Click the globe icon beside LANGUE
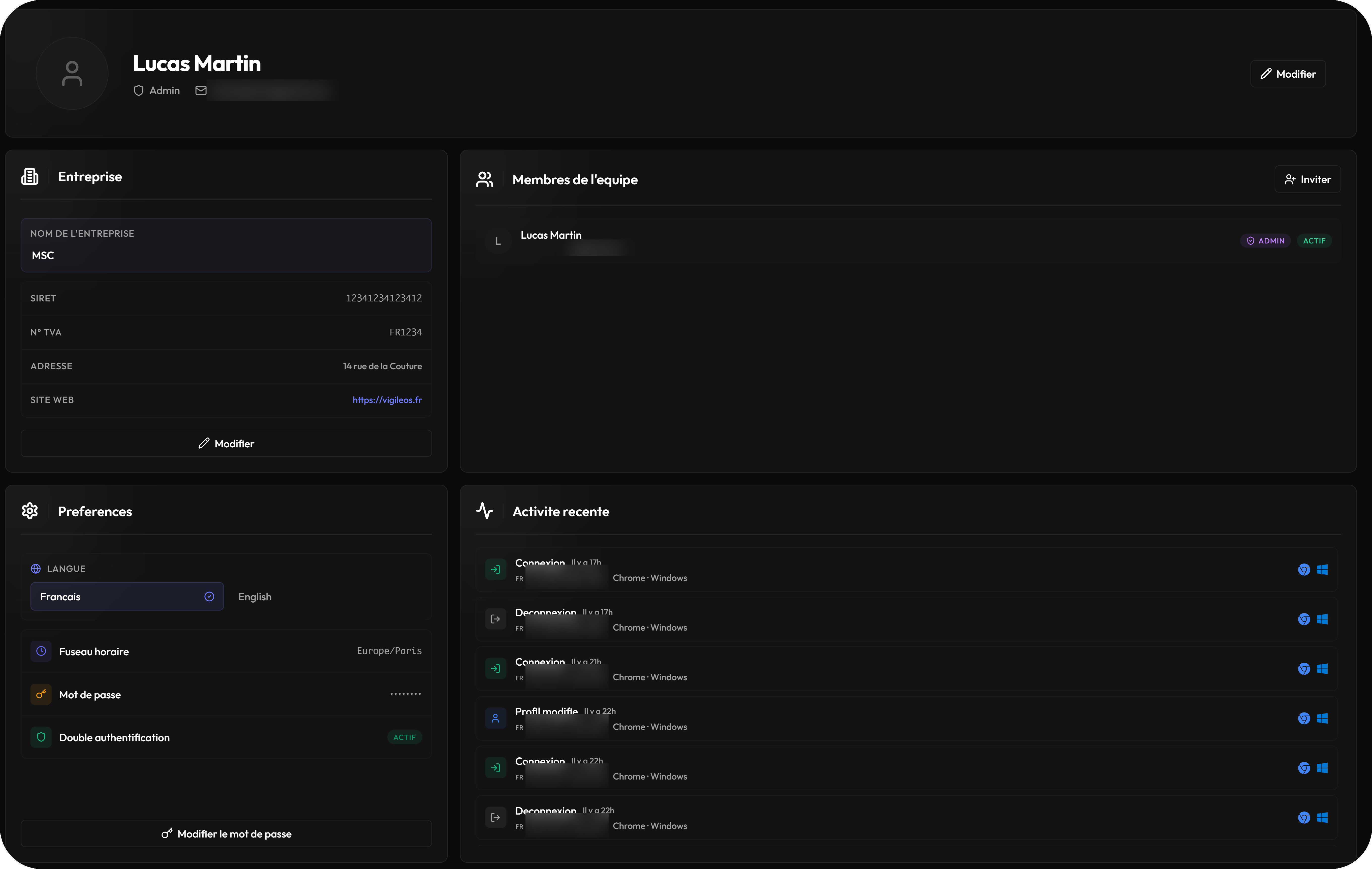The image size is (1372, 869). tap(35, 569)
